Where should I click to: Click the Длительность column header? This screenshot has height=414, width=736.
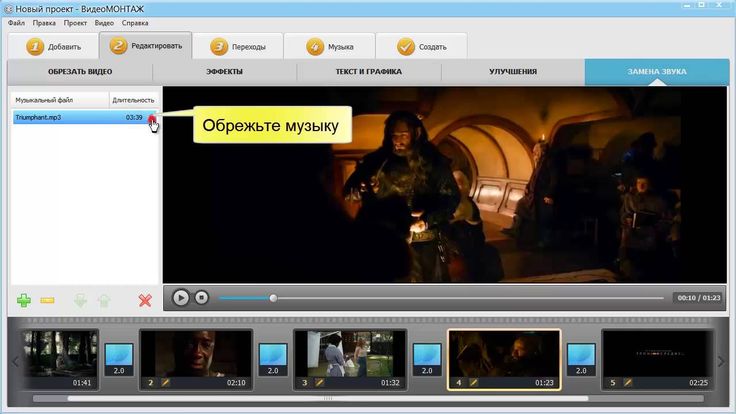(x=133, y=100)
